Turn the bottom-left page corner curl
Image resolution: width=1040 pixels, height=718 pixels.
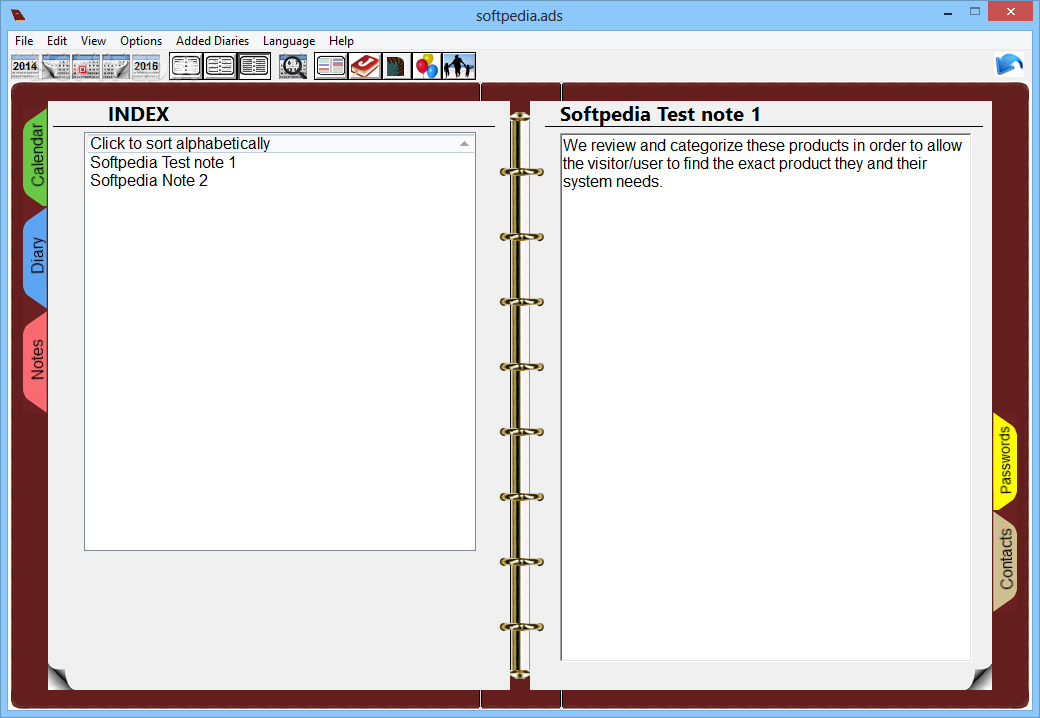point(60,678)
